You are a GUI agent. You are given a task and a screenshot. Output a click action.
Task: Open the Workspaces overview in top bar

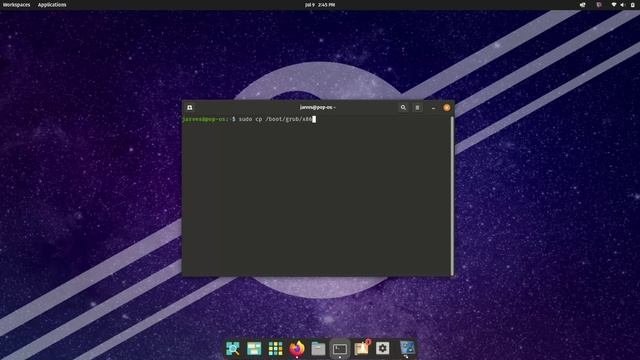(x=16, y=5)
